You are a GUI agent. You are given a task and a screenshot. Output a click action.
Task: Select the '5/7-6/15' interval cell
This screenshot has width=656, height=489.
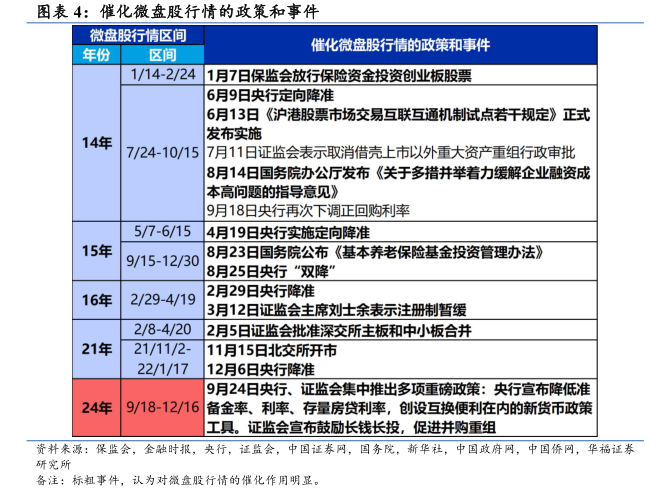click(163, 230)
